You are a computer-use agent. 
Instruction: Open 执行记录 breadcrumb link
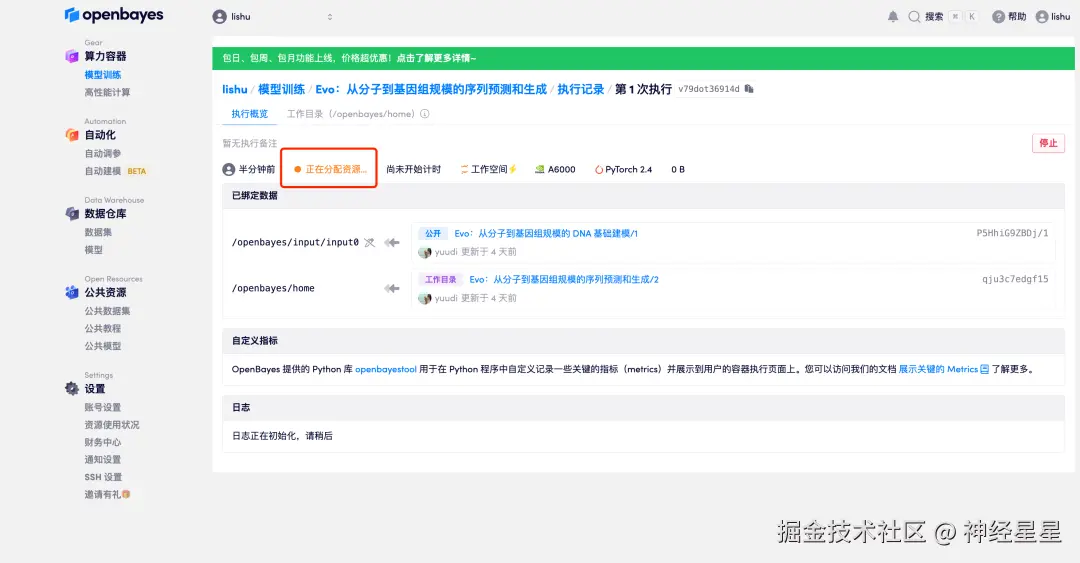(580, 90)
